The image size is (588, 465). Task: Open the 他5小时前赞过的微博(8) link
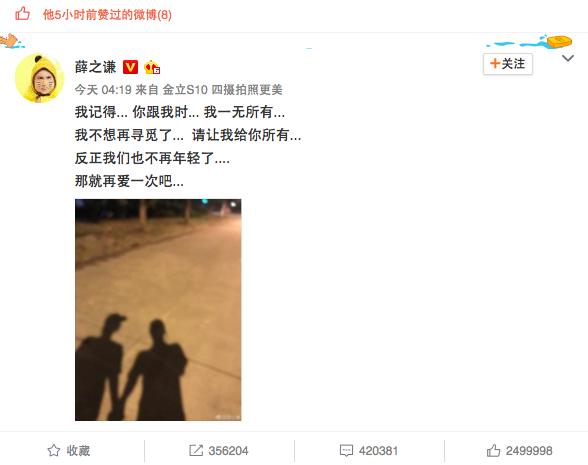click(x=107, y=15)
